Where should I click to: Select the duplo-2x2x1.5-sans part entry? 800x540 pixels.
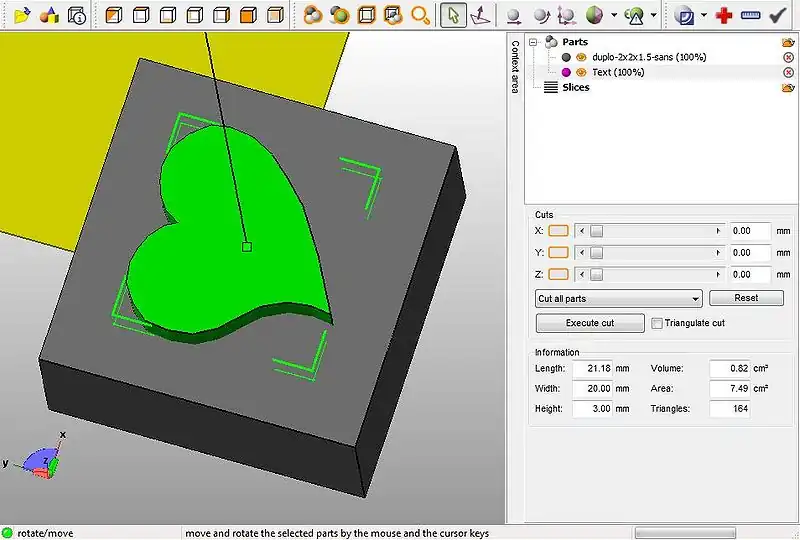click(x=648, y=57)
